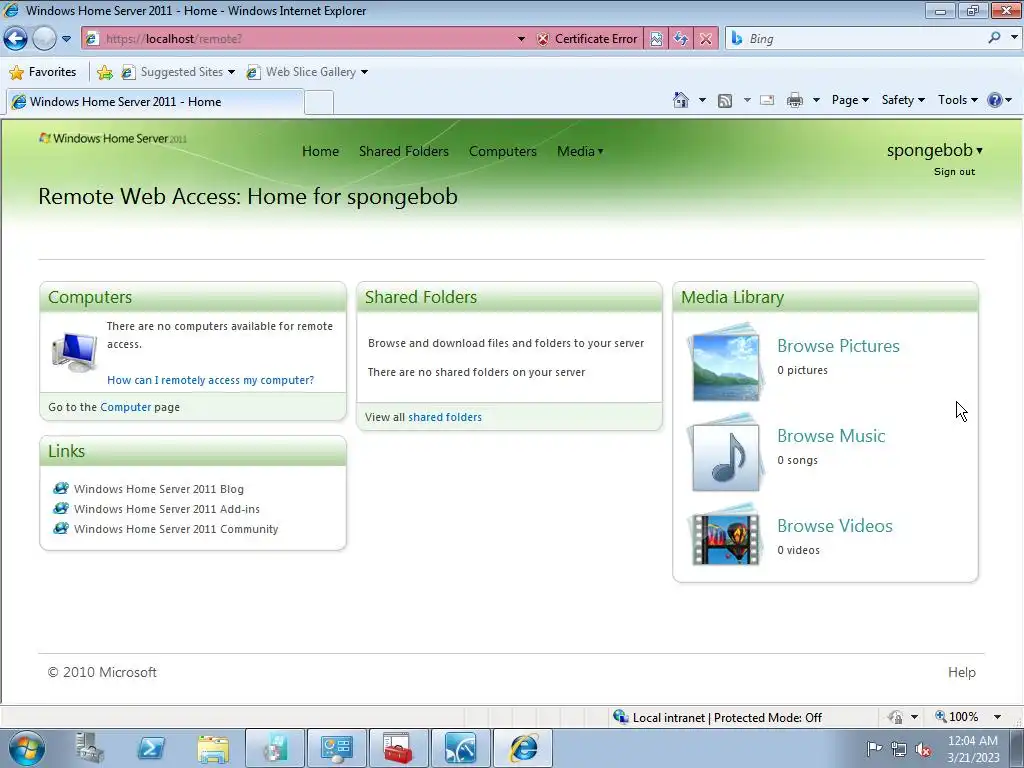Click the red toolbox taskbar icon
The image size is (1024, 768).
click(x=398, y=748)
